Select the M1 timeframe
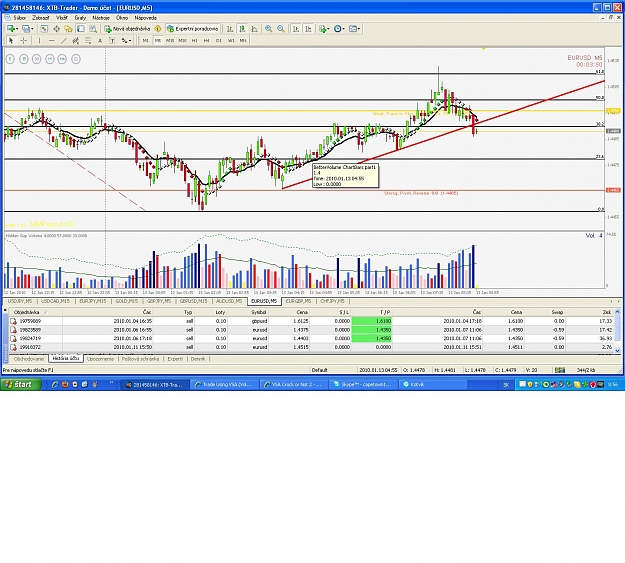The height and width of the screenshot is (563, 625). pos(145,40)
